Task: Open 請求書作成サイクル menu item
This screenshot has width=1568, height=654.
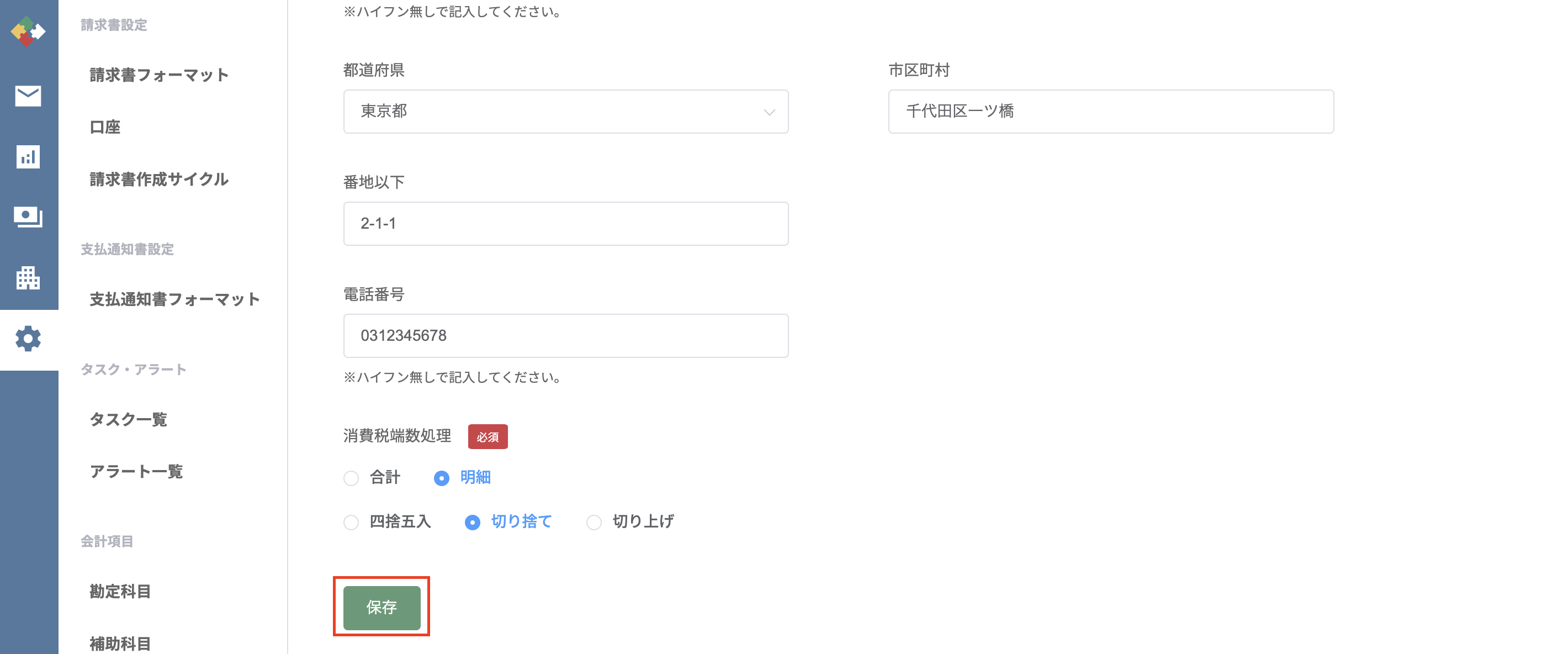Action: click(x=160, y=179)
